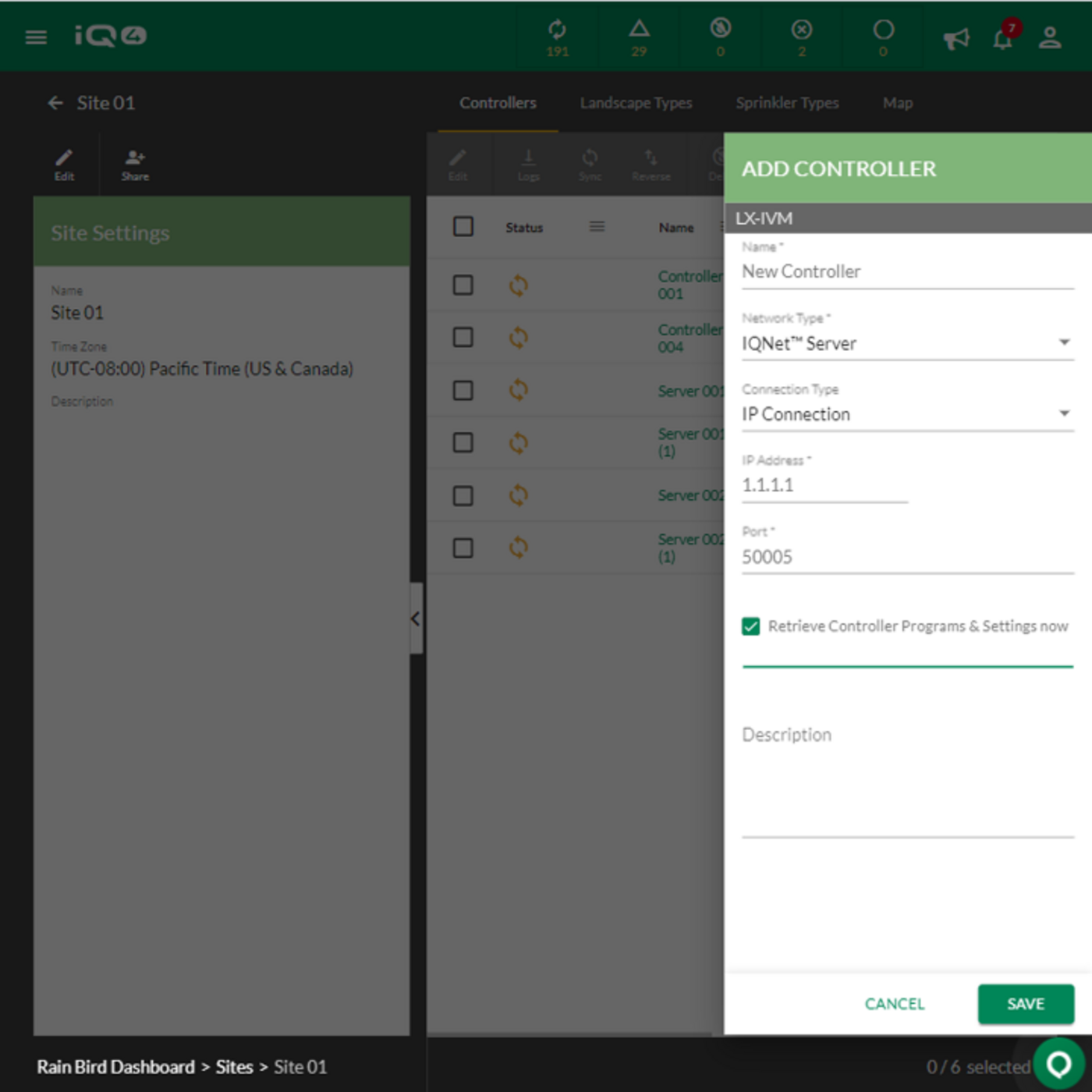1092x1092 pixels.
Task: Click the IP Address input field
Action: pyautogui.click(x=825, y=485)
